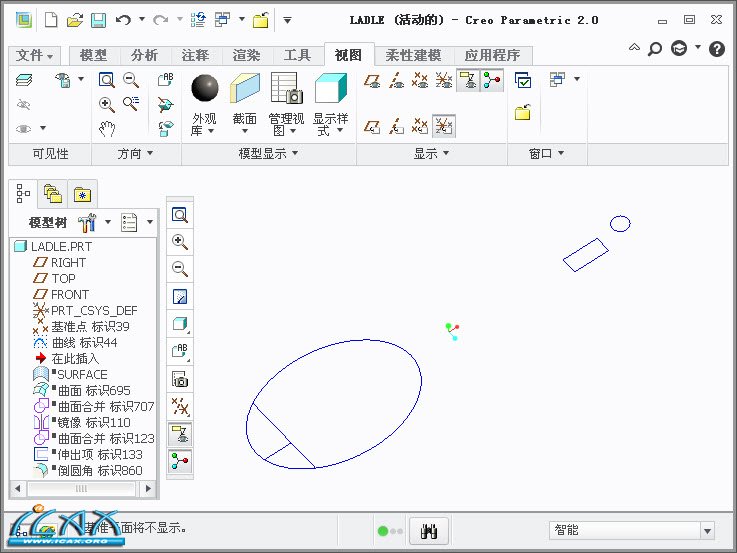Click the Undo arrow icon
The image size is (737, 553).
(123, 19)
